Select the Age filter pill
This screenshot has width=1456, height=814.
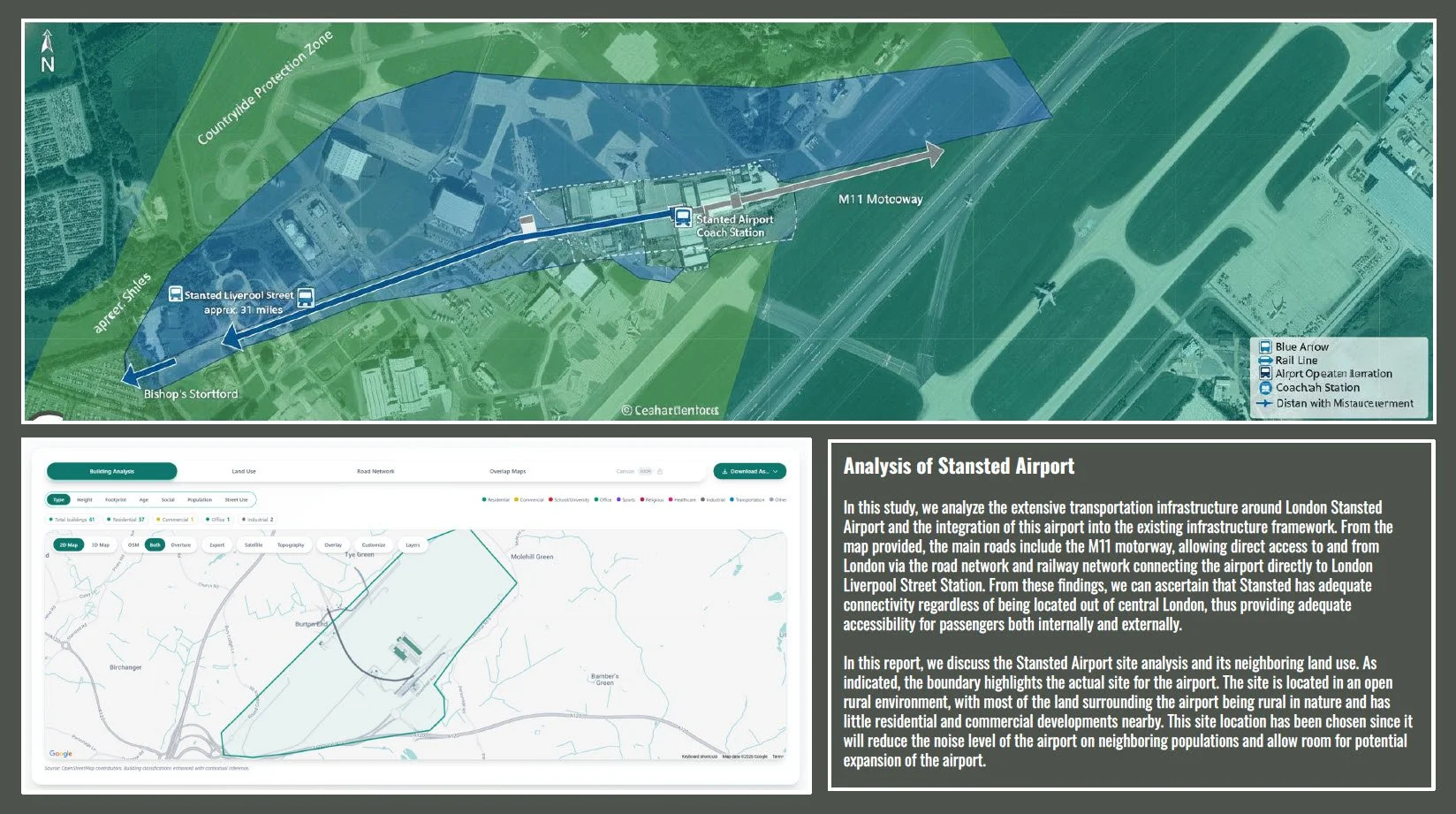(x=144, y=499)
